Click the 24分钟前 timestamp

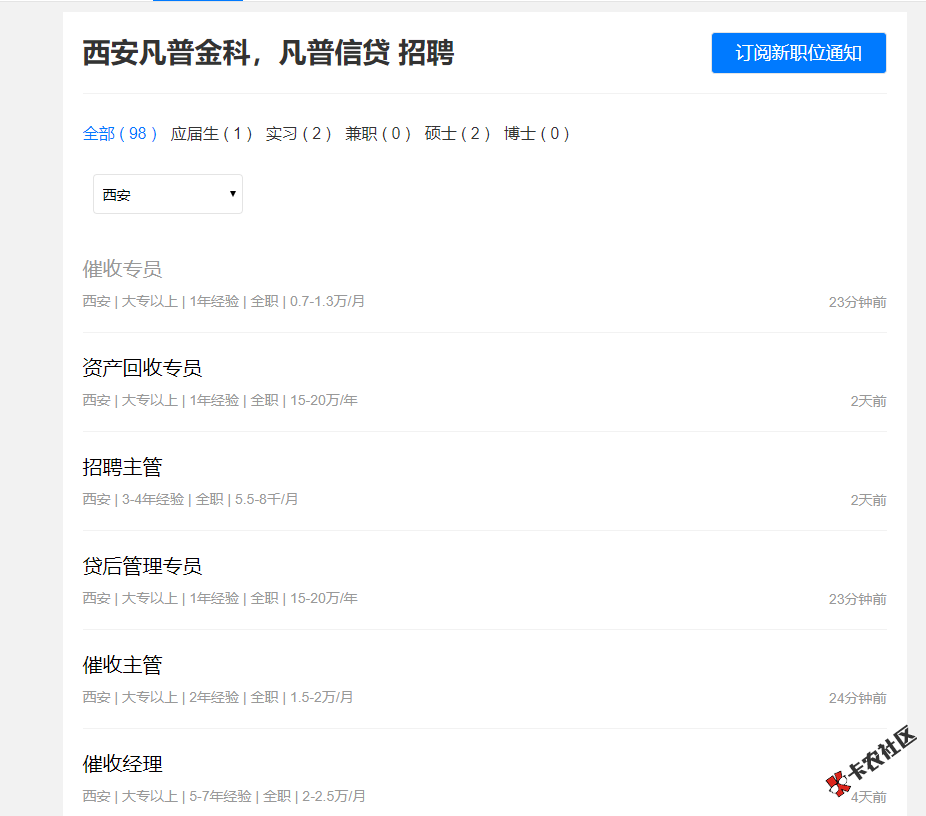click(857, 699)
